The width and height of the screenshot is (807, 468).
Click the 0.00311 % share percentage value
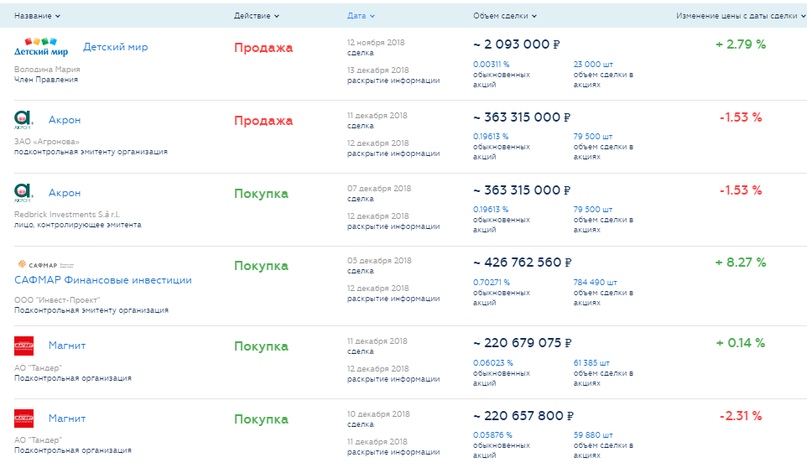pos(491,64)
